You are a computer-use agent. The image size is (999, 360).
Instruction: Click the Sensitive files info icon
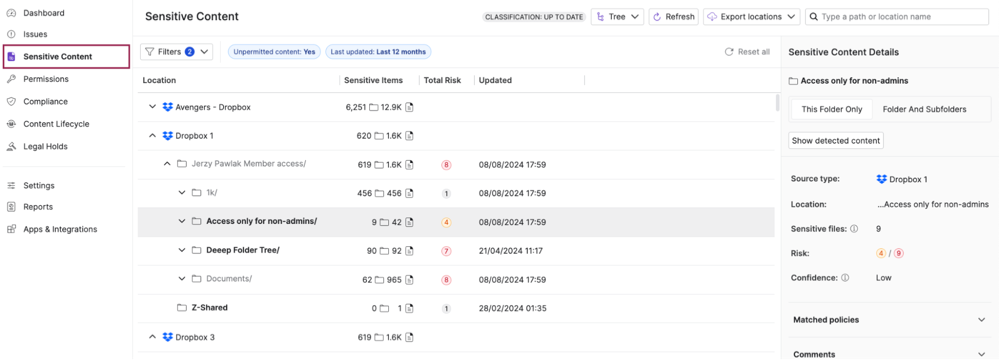coord(854,229)
